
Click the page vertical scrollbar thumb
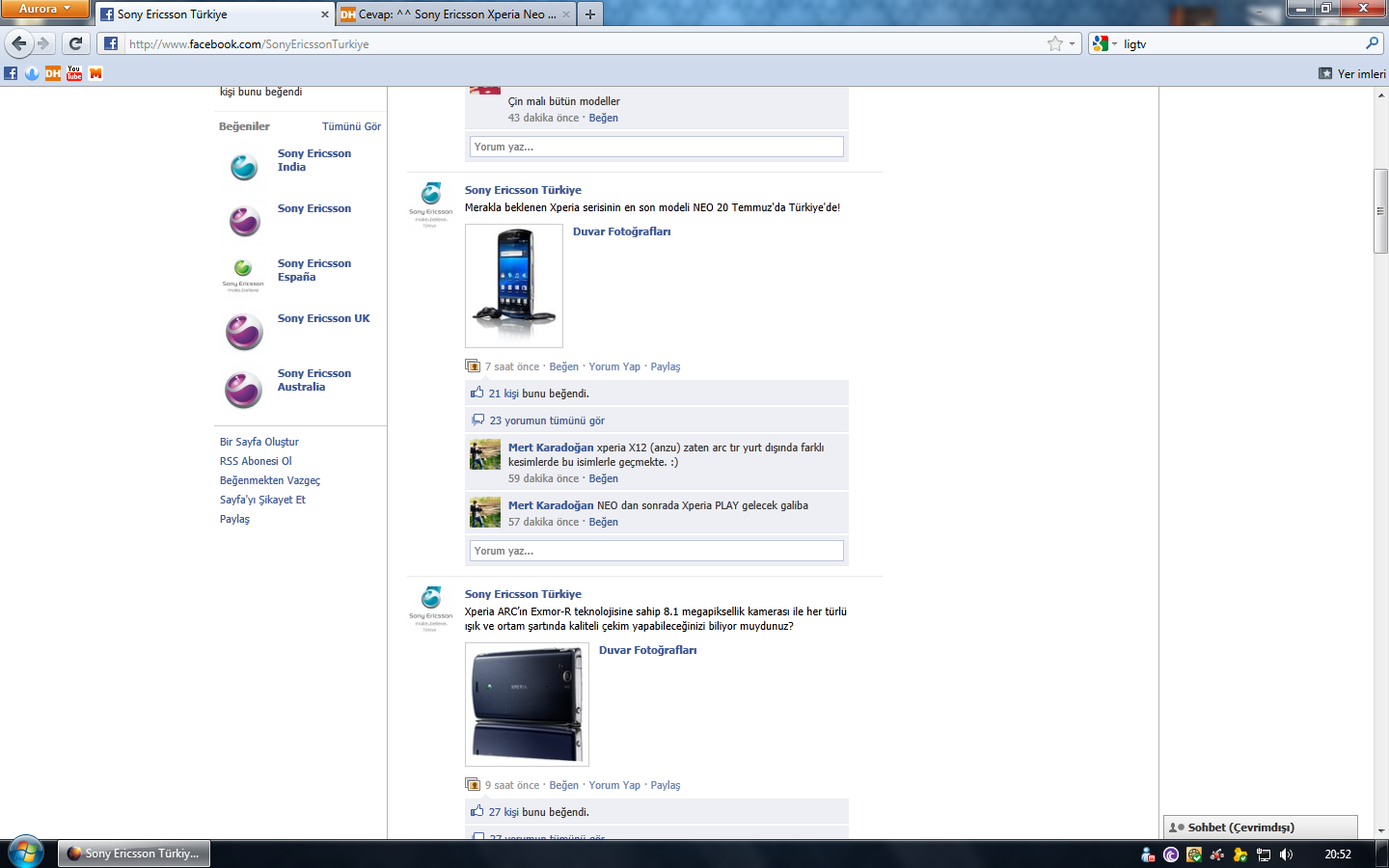tap(1381, 210)
